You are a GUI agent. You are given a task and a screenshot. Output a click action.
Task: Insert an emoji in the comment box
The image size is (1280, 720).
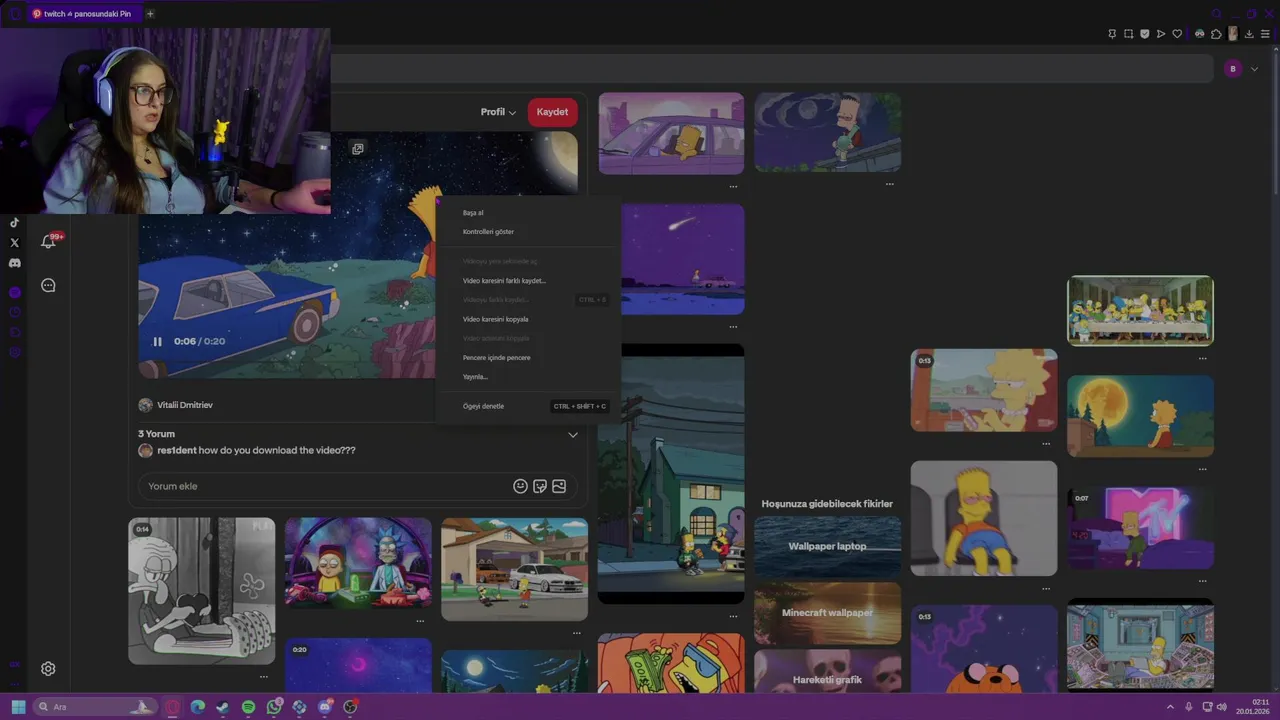pos(520,486)
